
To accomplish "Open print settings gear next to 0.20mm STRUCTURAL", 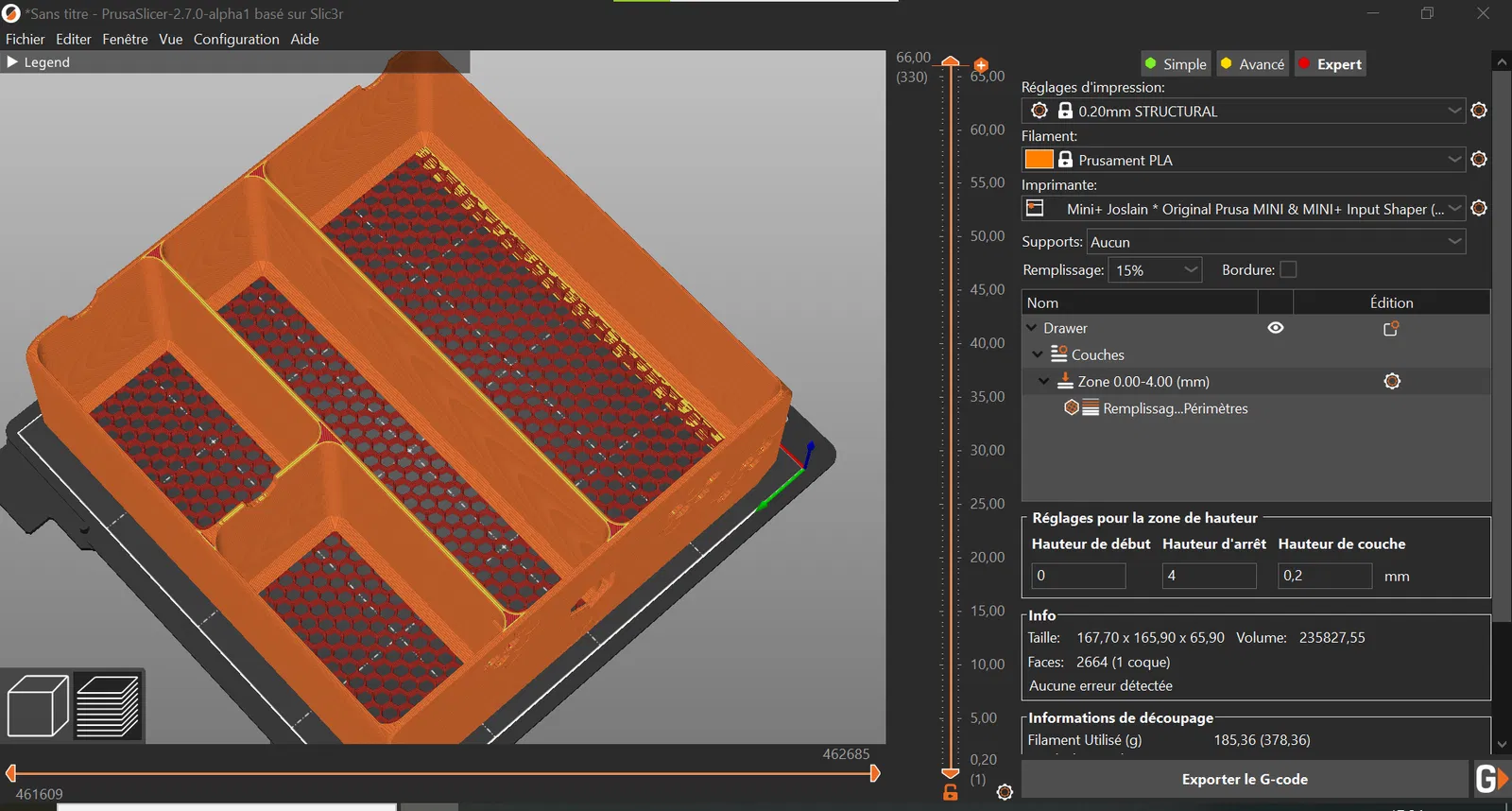I will [1479, 111].
